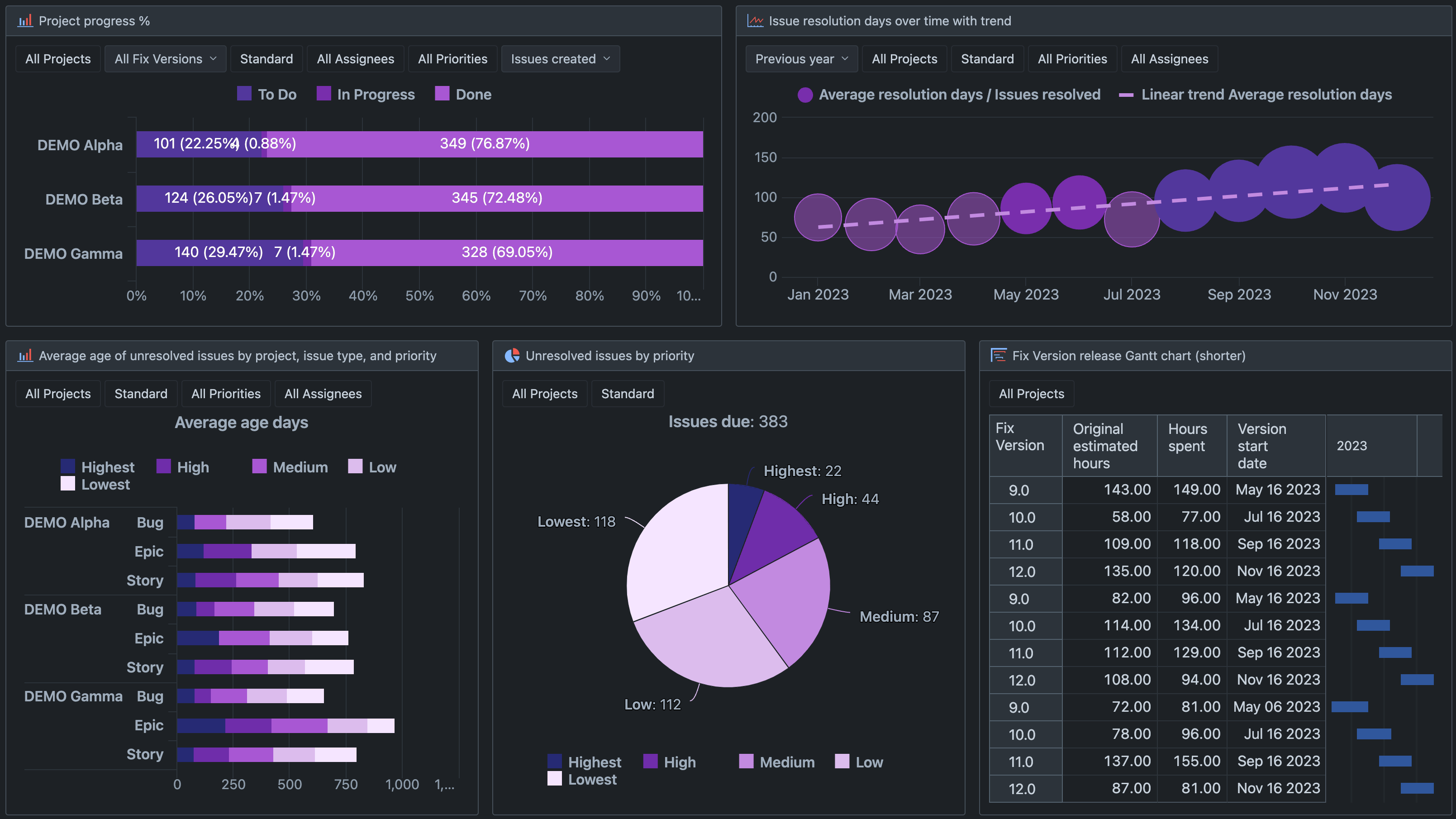Image resolution: width=1456 pixels, height=819 pixels.
Task: Click the pie chart icon on Unresolved issues panel
Action: 513,356
